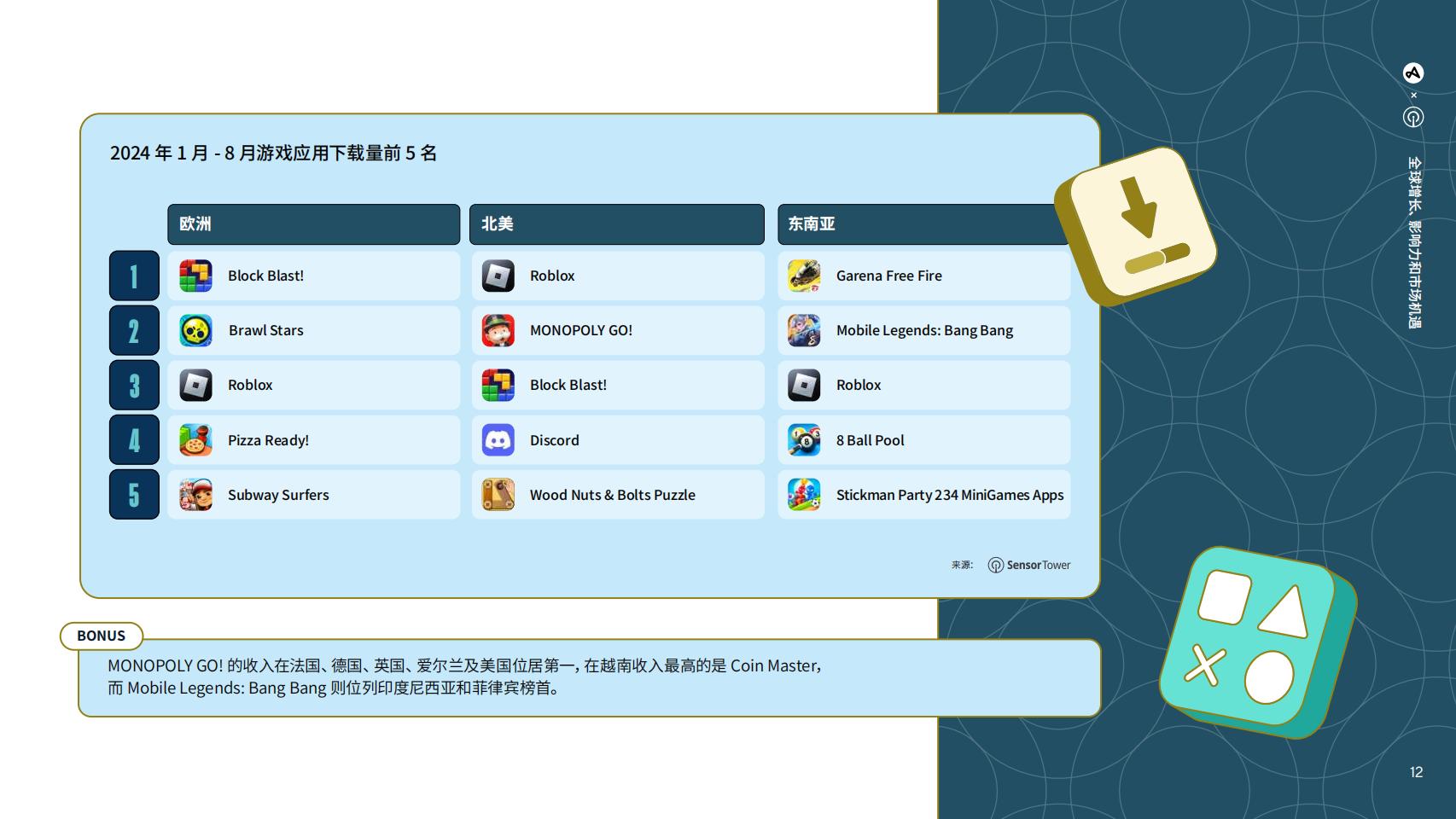Select the 北美 column header
1456x819 pixels.
(x=617, y=224)
